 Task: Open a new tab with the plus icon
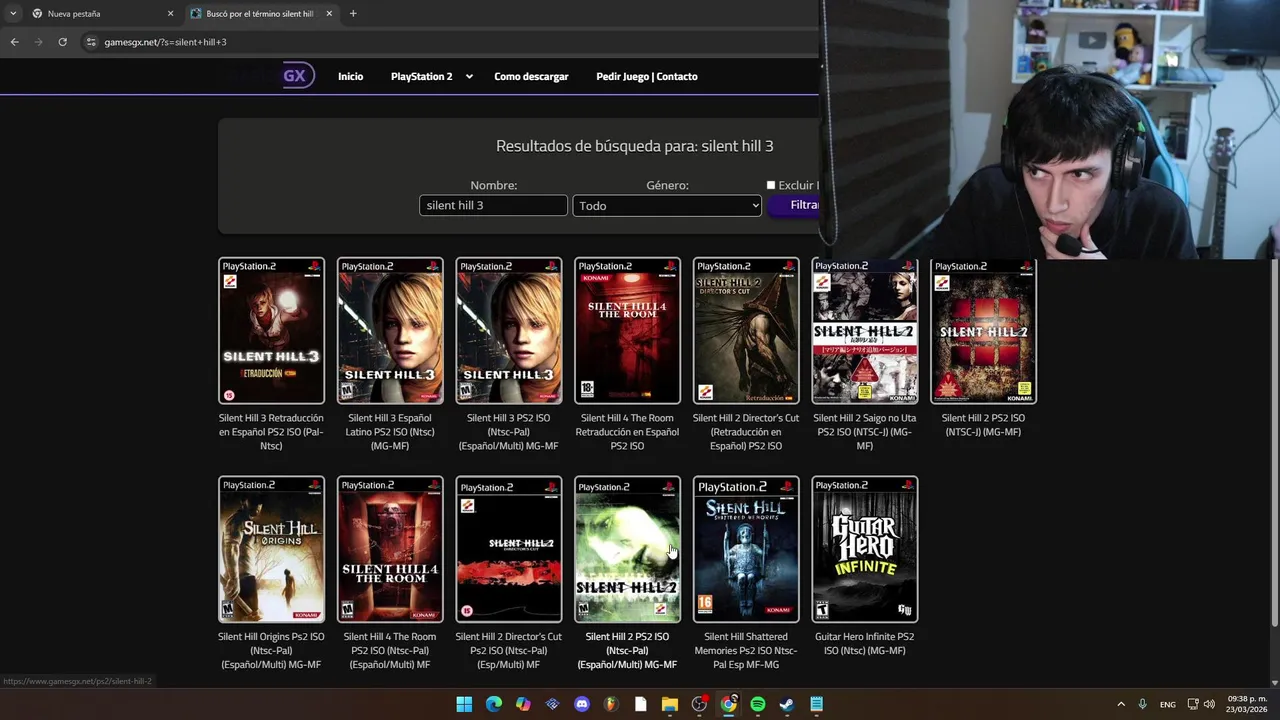tap(353, 14)
